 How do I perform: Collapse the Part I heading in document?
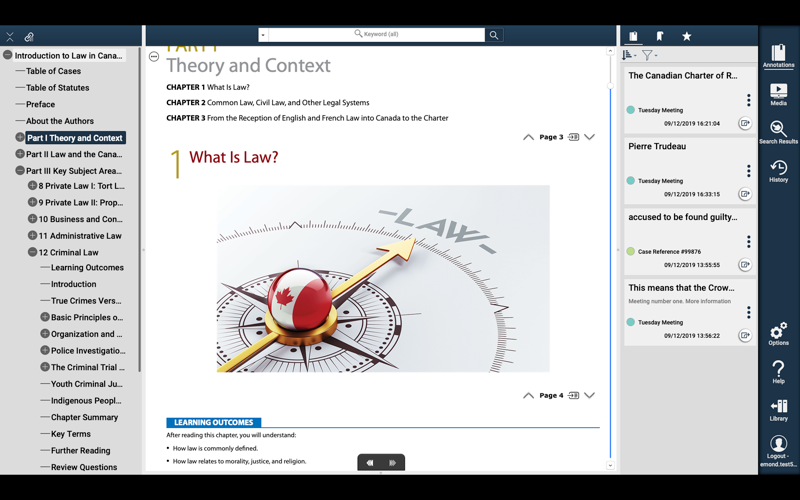tap(154, 56)
